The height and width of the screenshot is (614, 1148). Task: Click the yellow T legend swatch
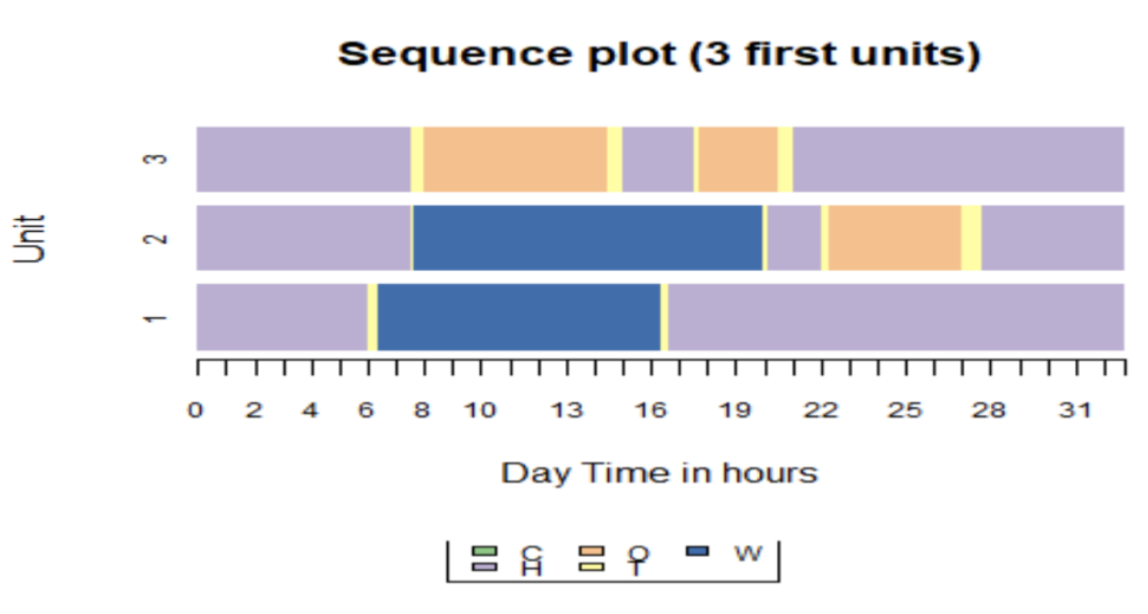click(592, 567)
